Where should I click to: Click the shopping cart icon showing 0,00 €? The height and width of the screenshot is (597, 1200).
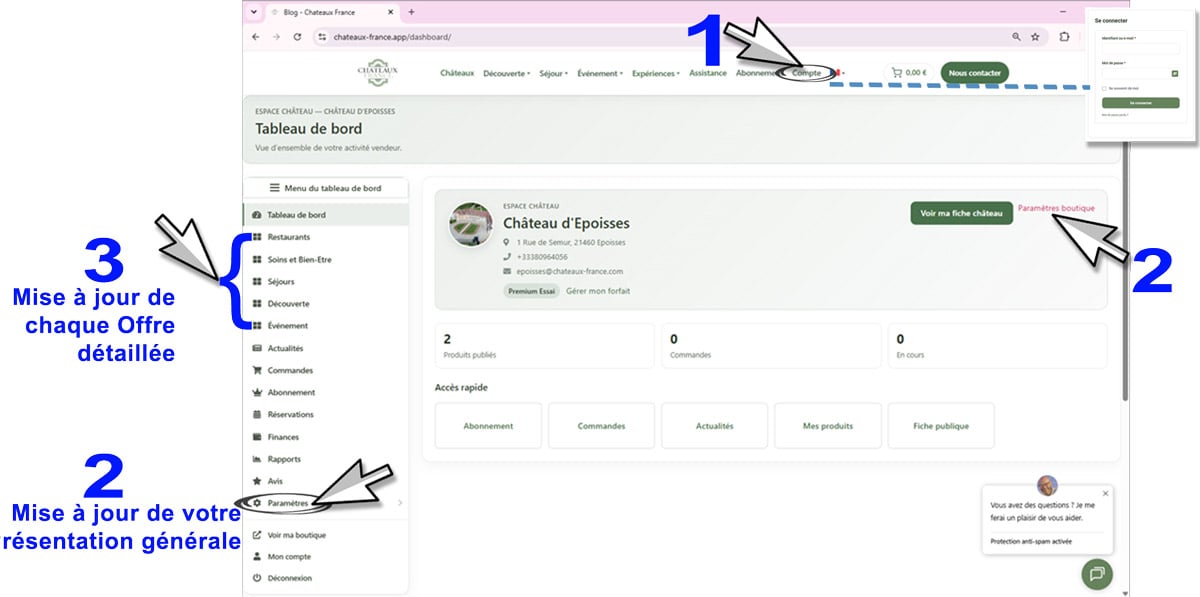(x=896, y=72)
